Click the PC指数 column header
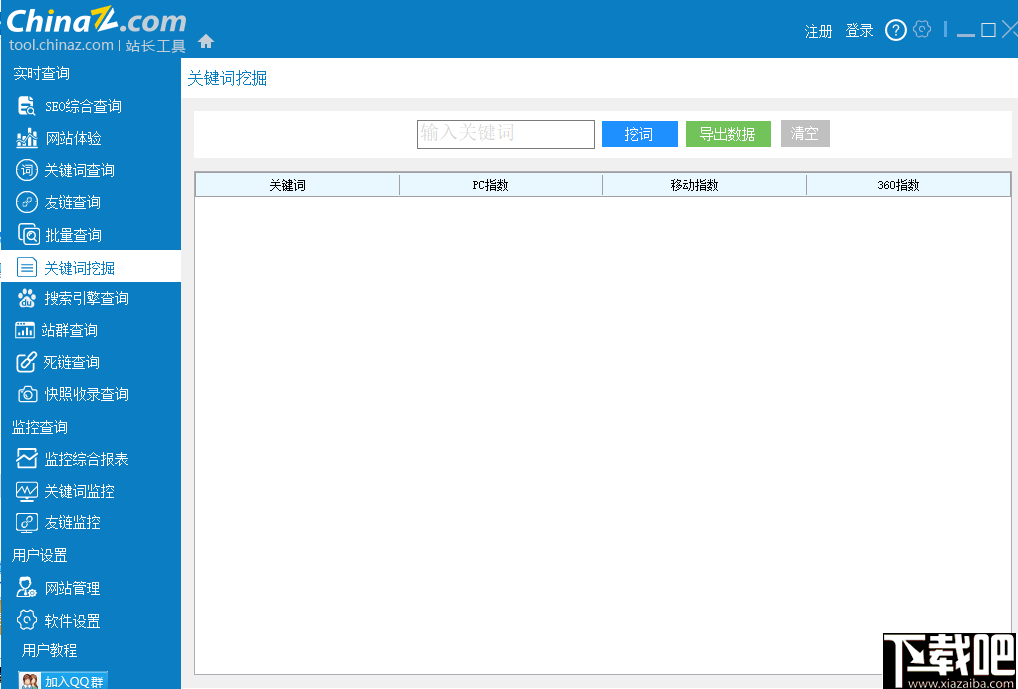Image resolution: width=1018 pixels, height=689 pixels. (501, 185)
